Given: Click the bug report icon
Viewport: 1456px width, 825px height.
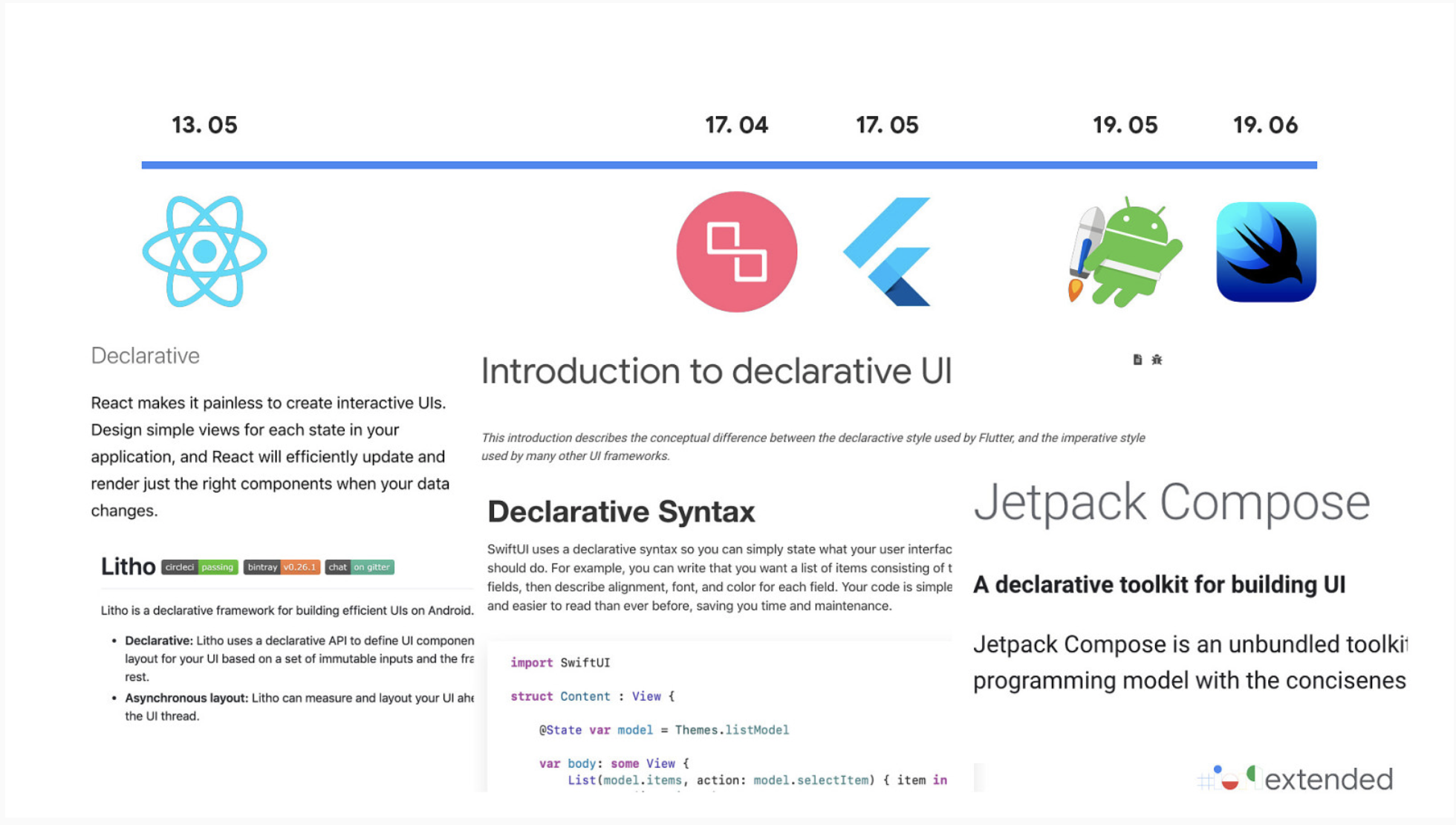Looking at the screenshot, I should pos(1157,360).
